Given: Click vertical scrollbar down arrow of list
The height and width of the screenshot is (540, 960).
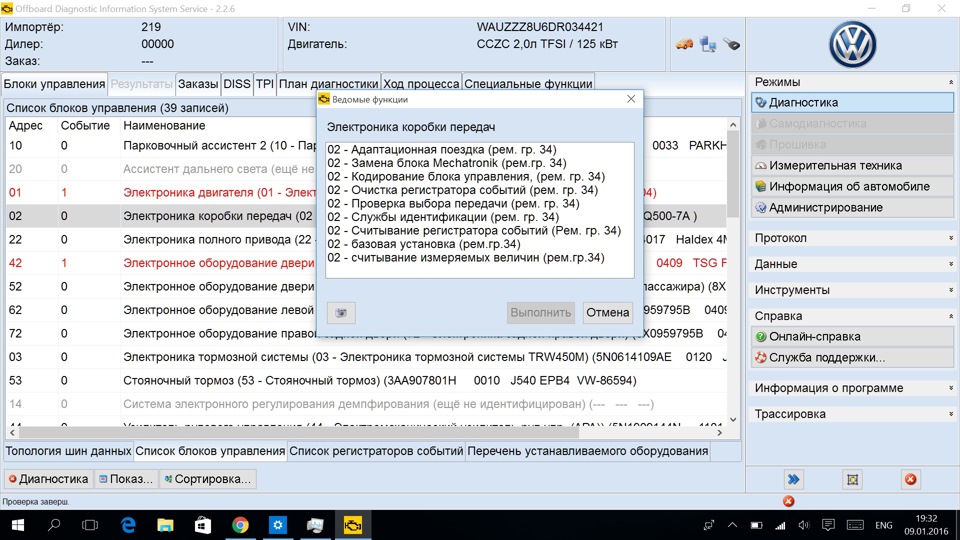Looking at the screenshot, I should click(x=733, y=420).
